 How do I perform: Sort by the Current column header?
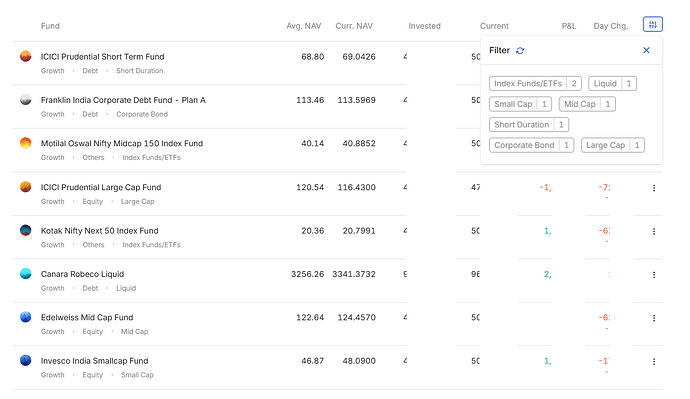tap(494, 26)
